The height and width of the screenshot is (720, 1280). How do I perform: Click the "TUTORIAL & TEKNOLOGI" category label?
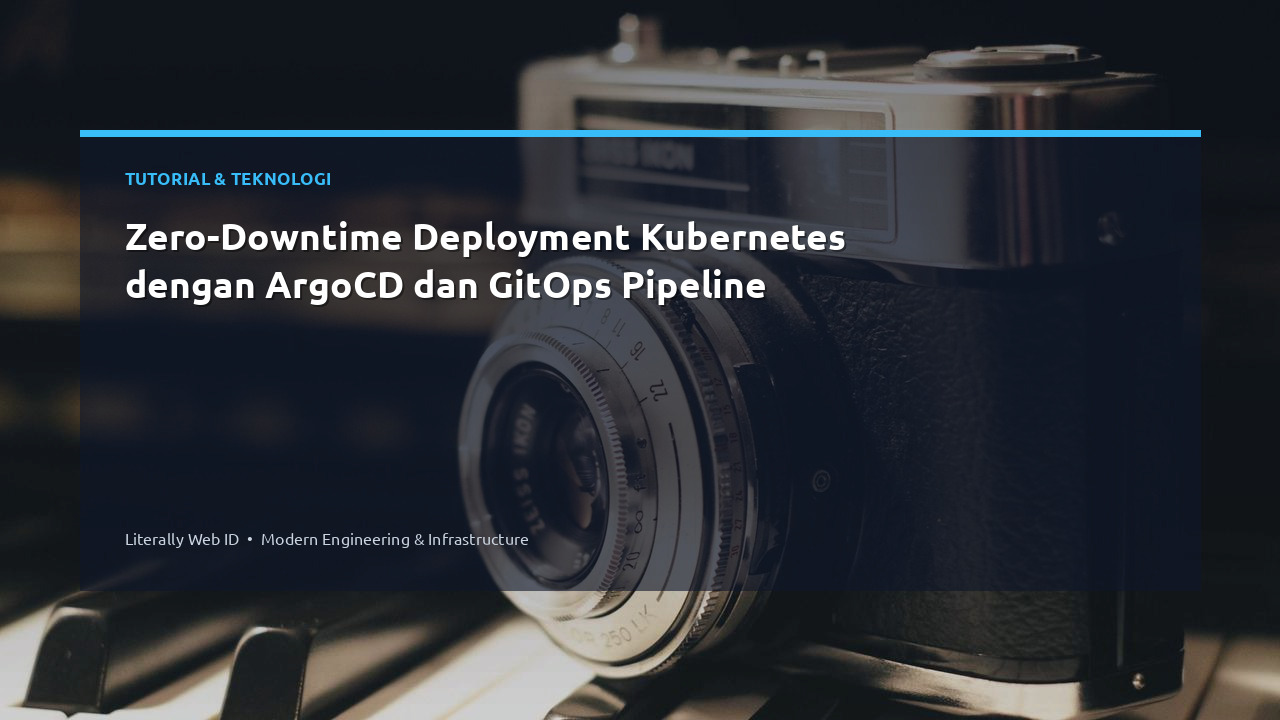click(x=228, y=179)
